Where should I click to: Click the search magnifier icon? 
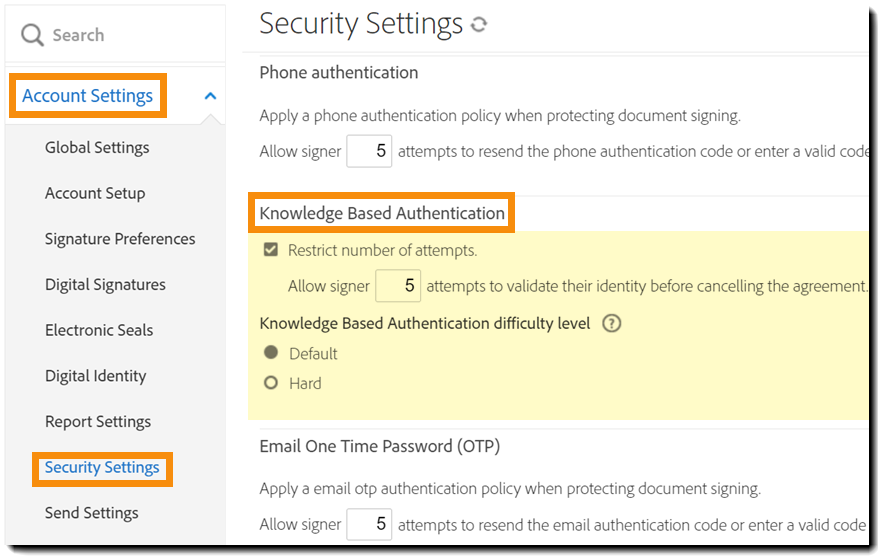(x=32, y=35)
